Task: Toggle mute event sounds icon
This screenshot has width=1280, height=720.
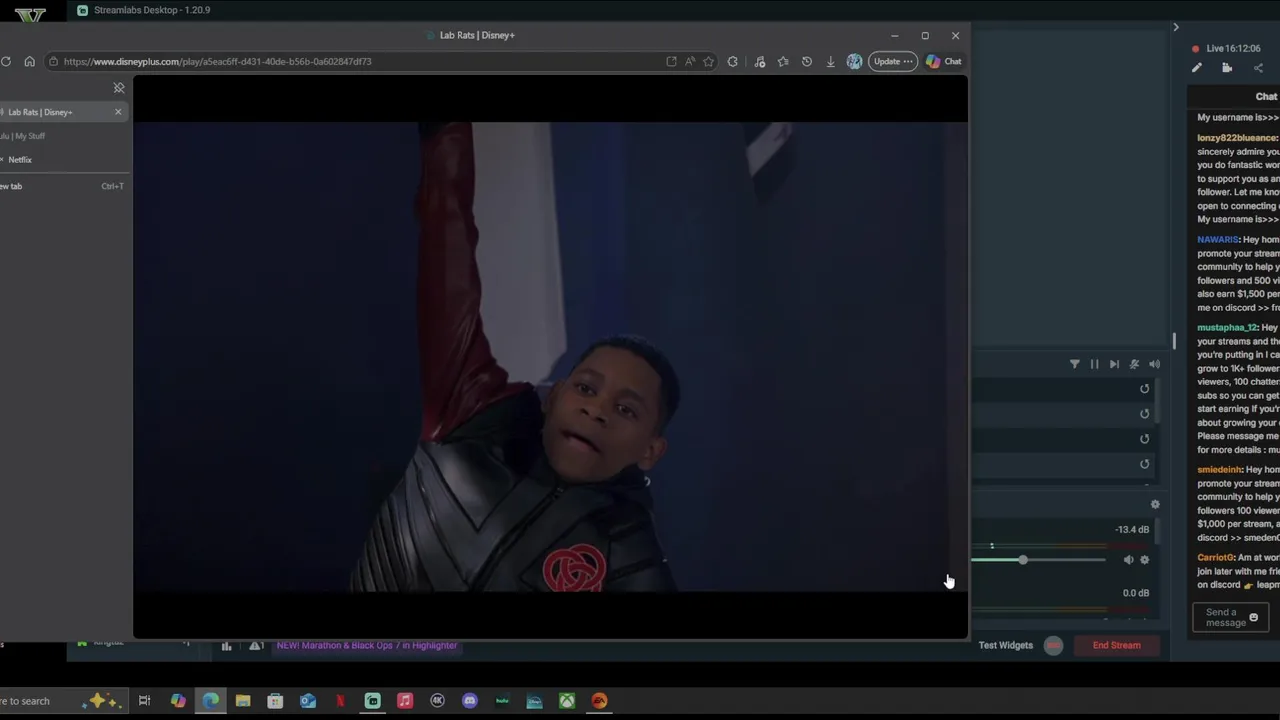Action: click(1134, 364)
